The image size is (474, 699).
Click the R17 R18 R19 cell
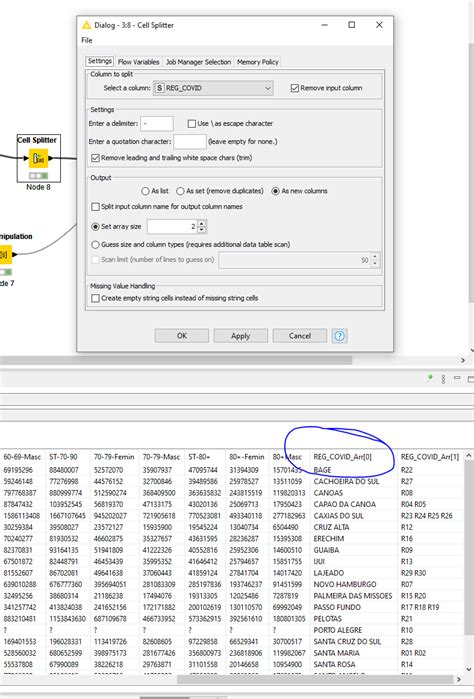pyautogui.click(x=420, y=607)
